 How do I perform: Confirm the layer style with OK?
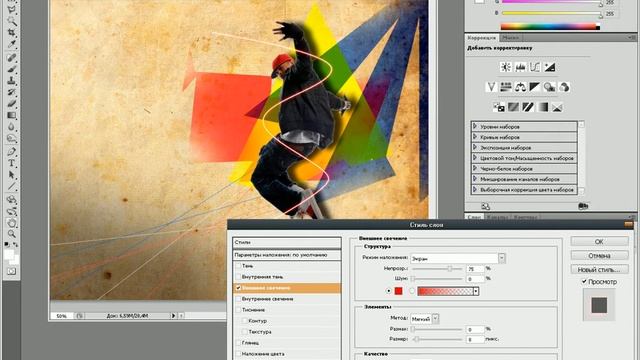(599, 241)
